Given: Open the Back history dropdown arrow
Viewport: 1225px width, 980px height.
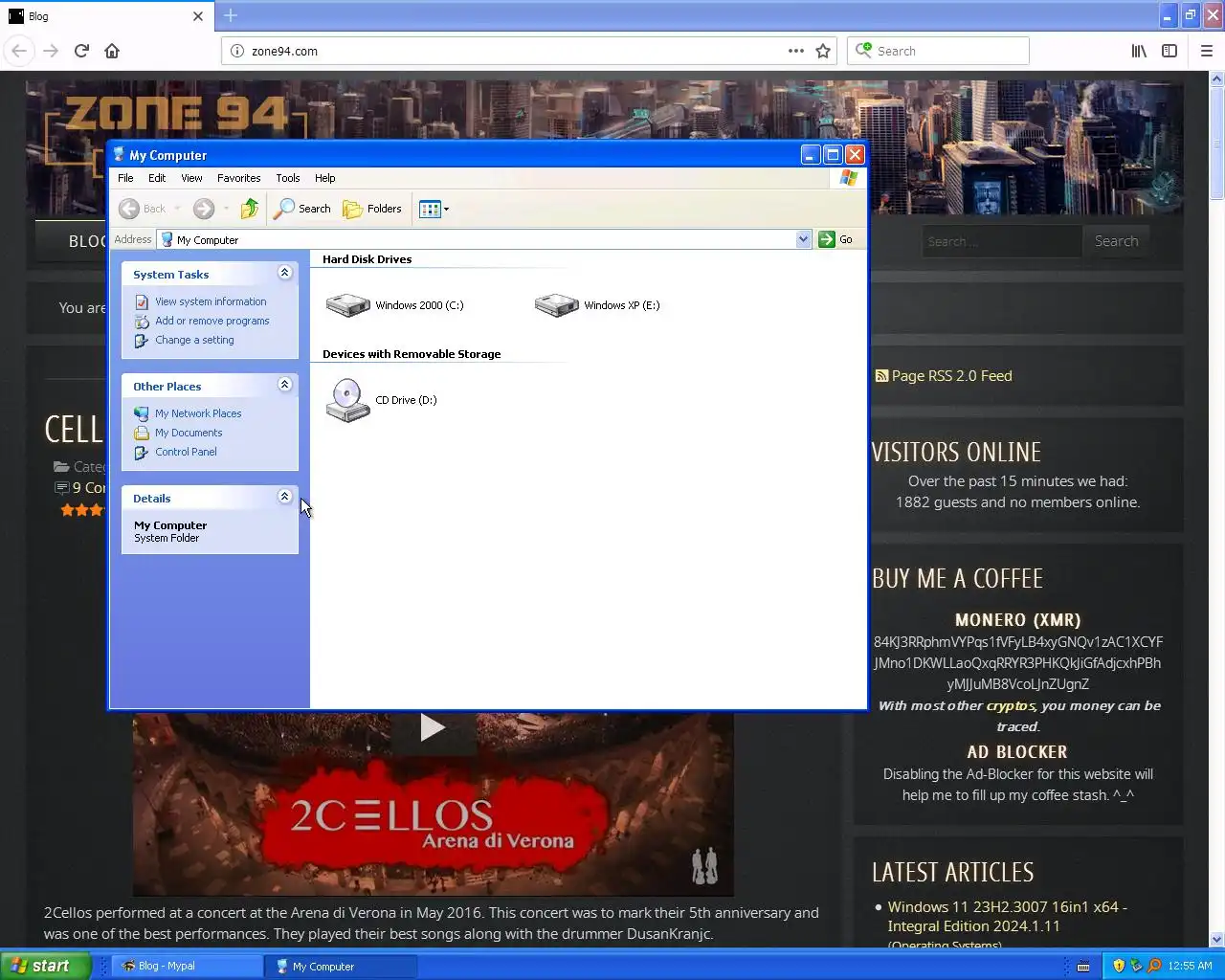Looking at the screenshot, I should [x=177, y=209].
